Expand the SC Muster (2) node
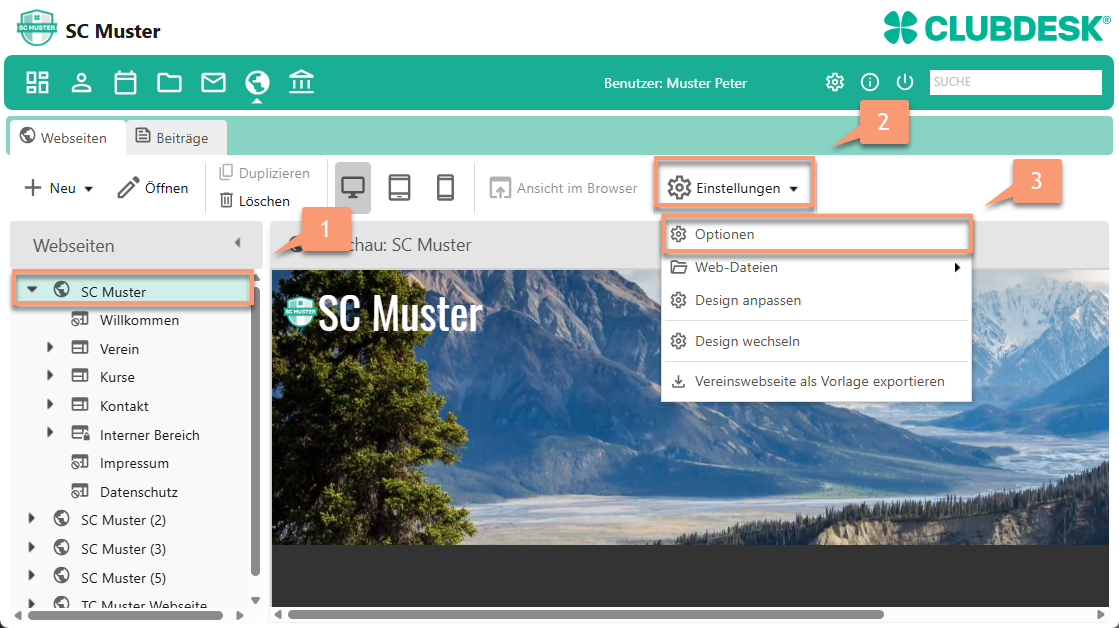Image resolution: width=1119 pixels, height=628 pixels. [x=31, y=519]
